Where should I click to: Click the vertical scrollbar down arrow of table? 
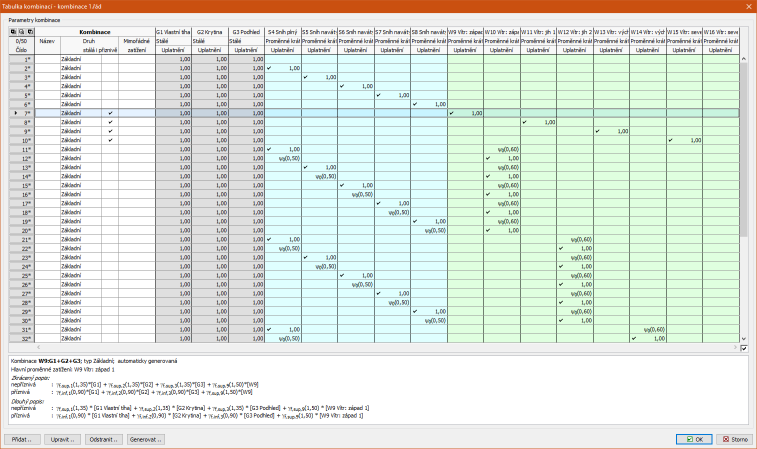coord(743,338)
